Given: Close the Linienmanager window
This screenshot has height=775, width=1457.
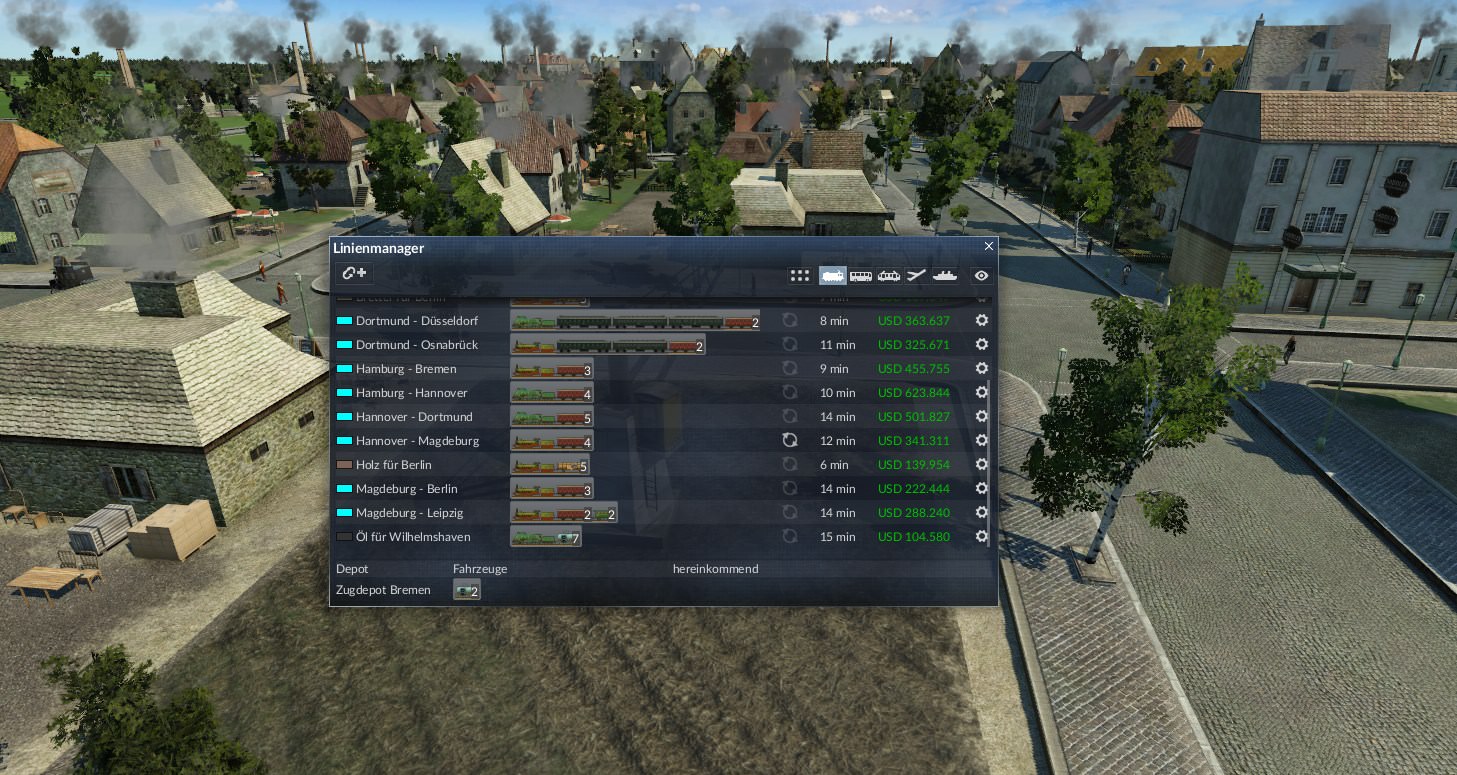Looking at the screenshot, I should [x=989, y=246].
